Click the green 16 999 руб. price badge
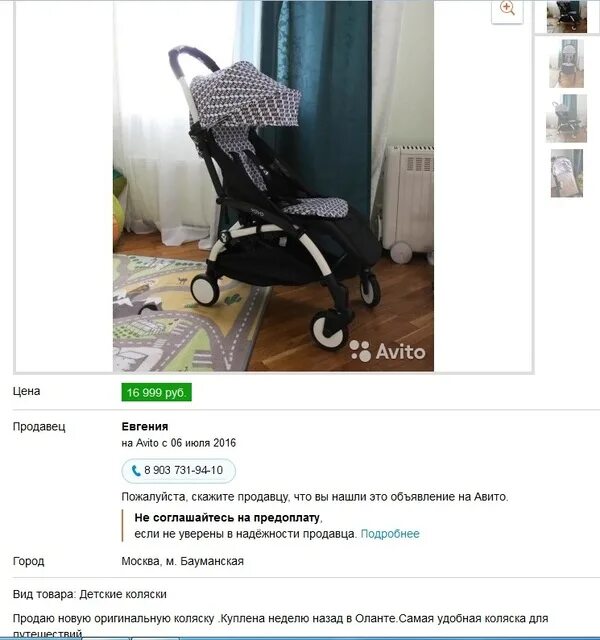600x640 pixels. click(156, 393)
